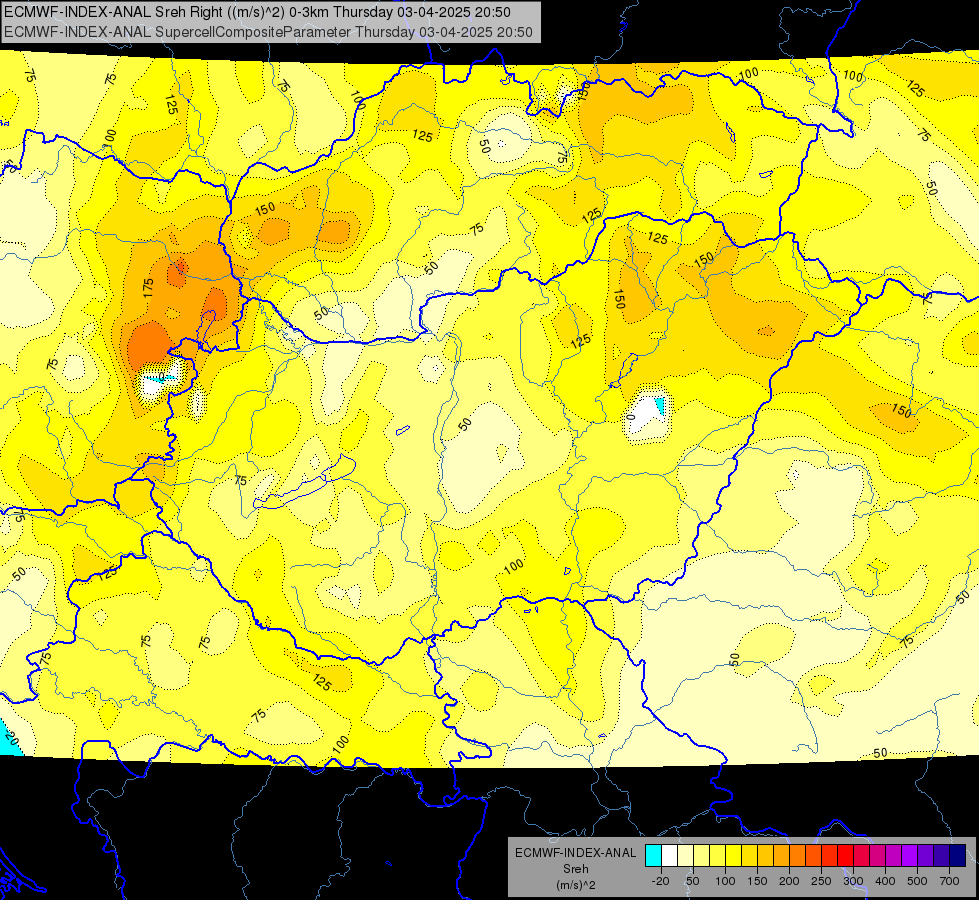Click the '150' tick label on the color legend

click(x=757, y=881)
